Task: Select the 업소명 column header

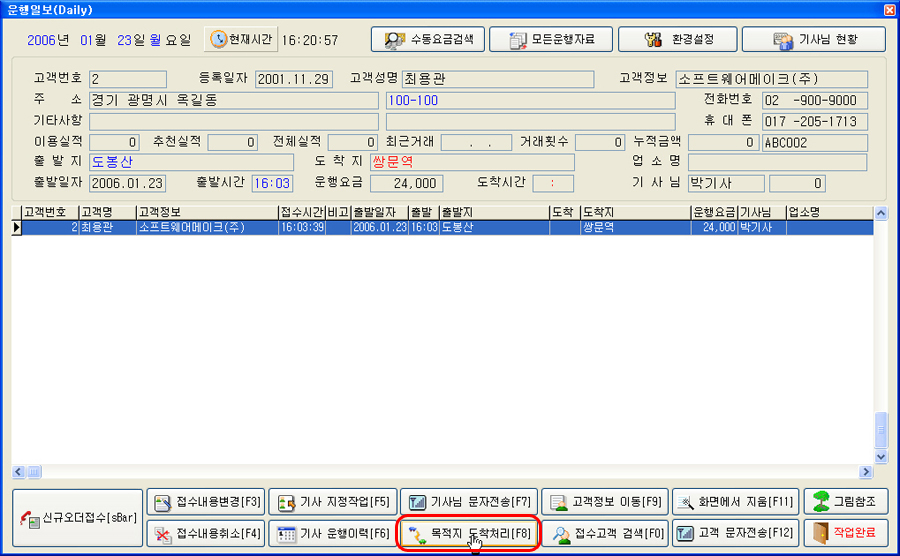Action: (x=829, y=212)
